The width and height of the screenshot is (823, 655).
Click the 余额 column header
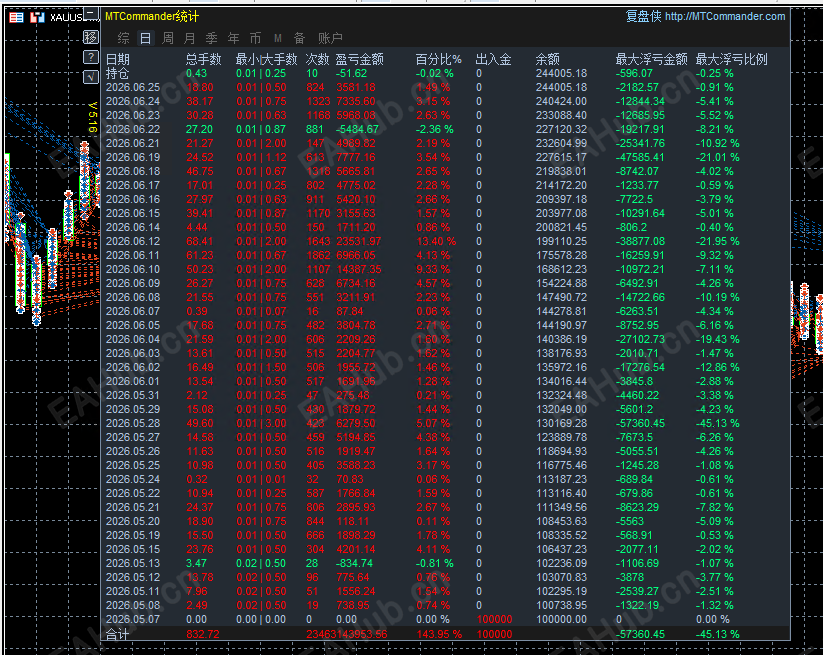pyautogui.click(x=547, y=59)
